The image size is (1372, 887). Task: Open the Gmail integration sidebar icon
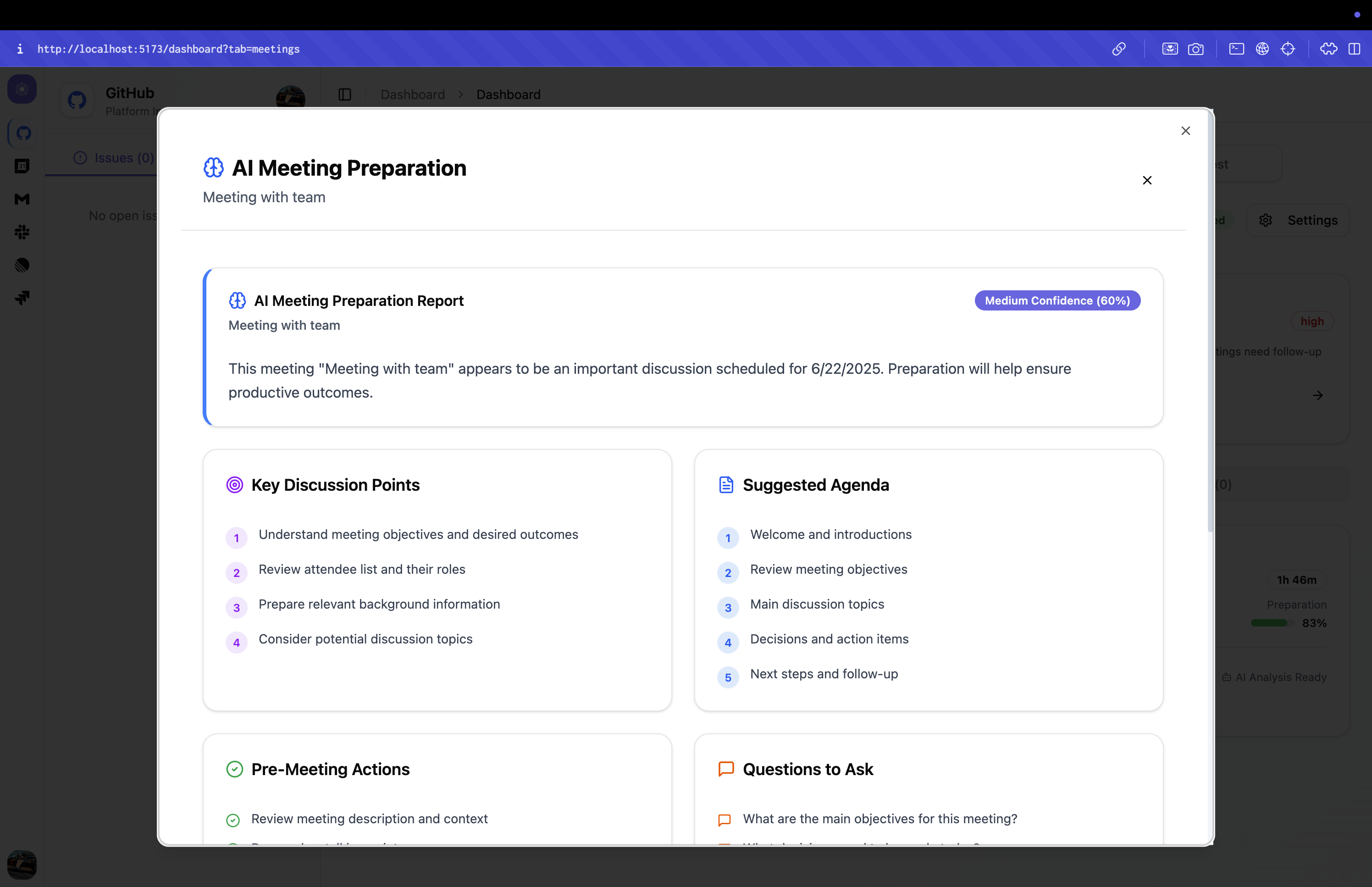point(22,200)
